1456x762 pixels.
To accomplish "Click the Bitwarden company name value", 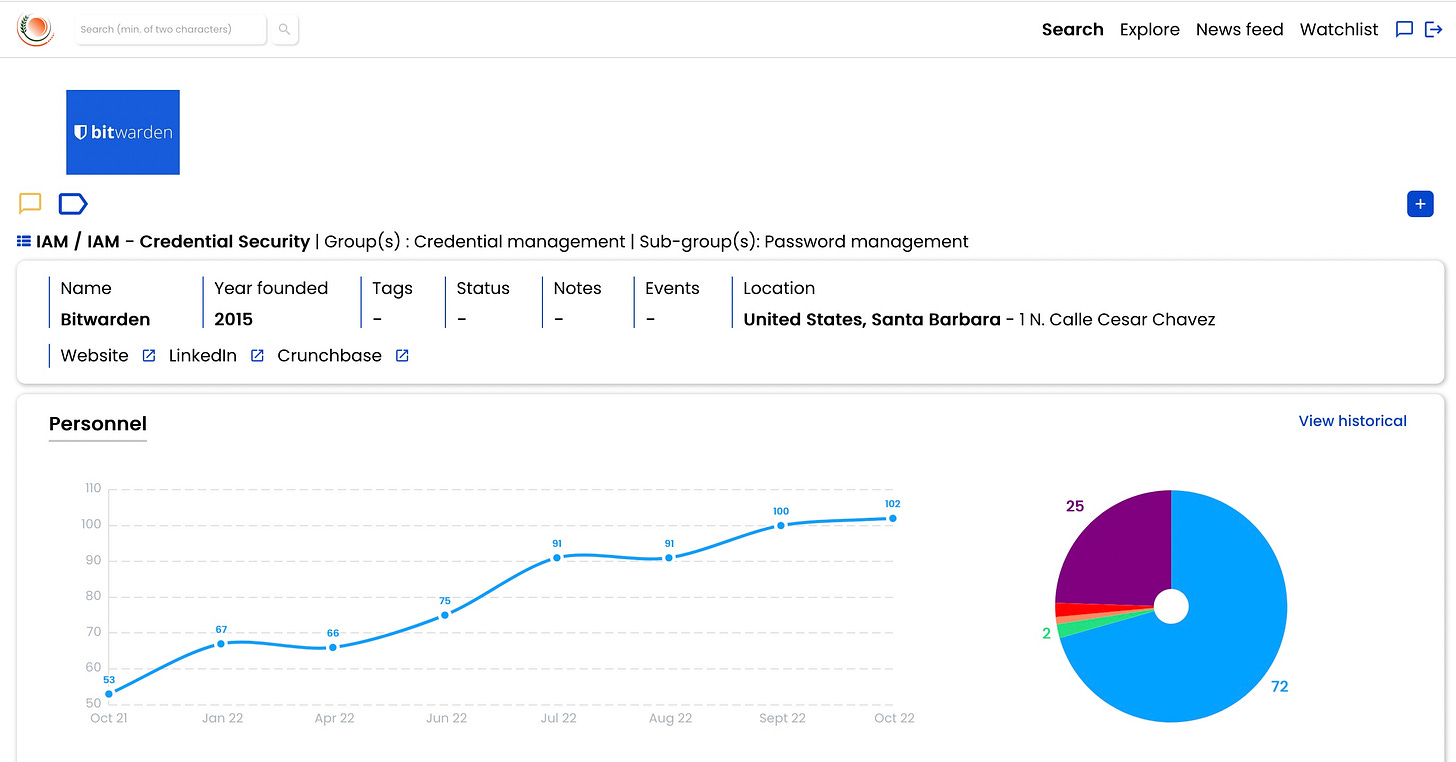I will [105, 319].
